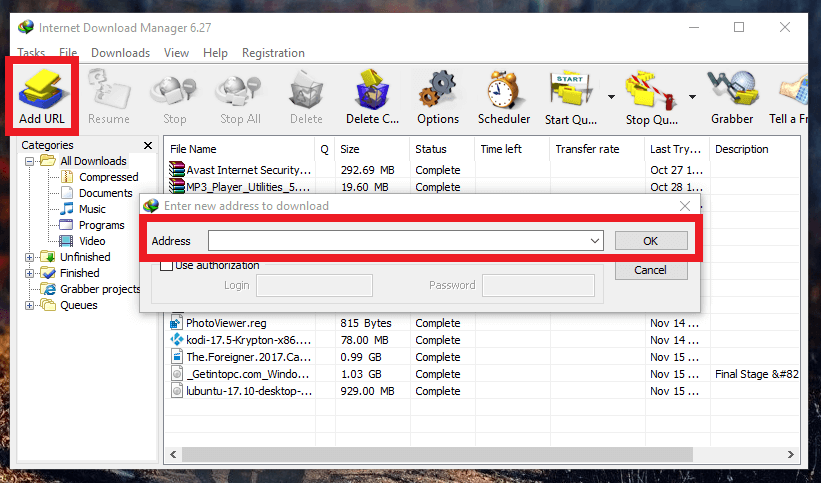Open the Stop Queue dropdown arrow
821x483 pixels.
[692, 97]
